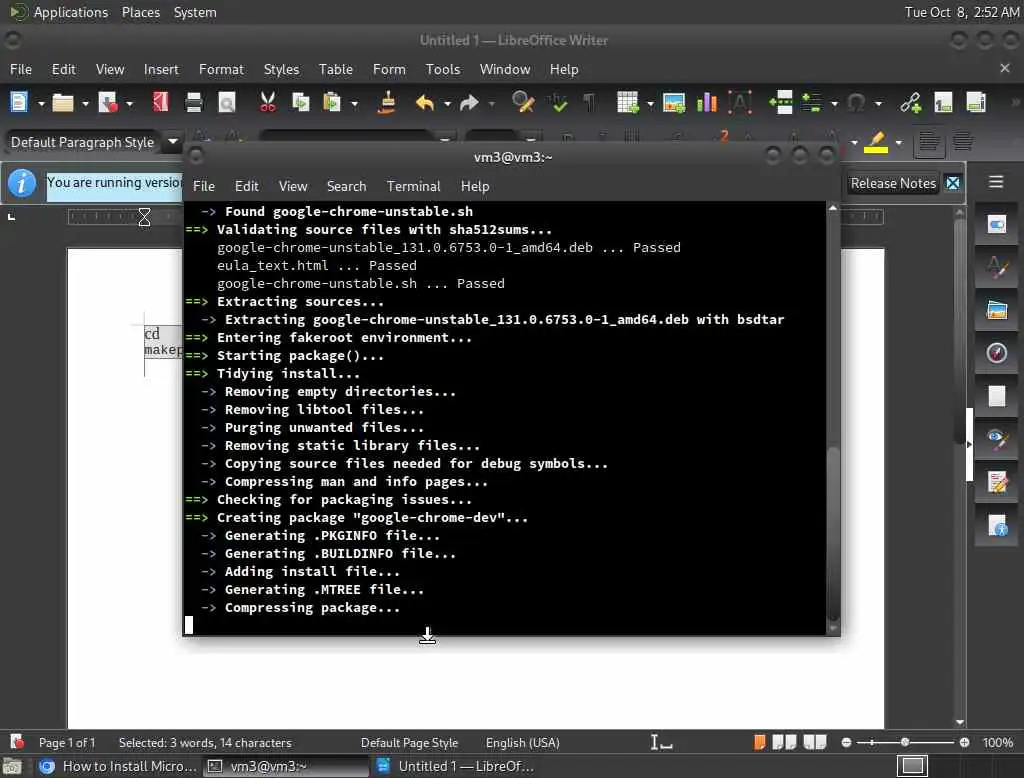Open the Highlighting Color dropdown arrow

pyautogui.click(x=899, y=142)
